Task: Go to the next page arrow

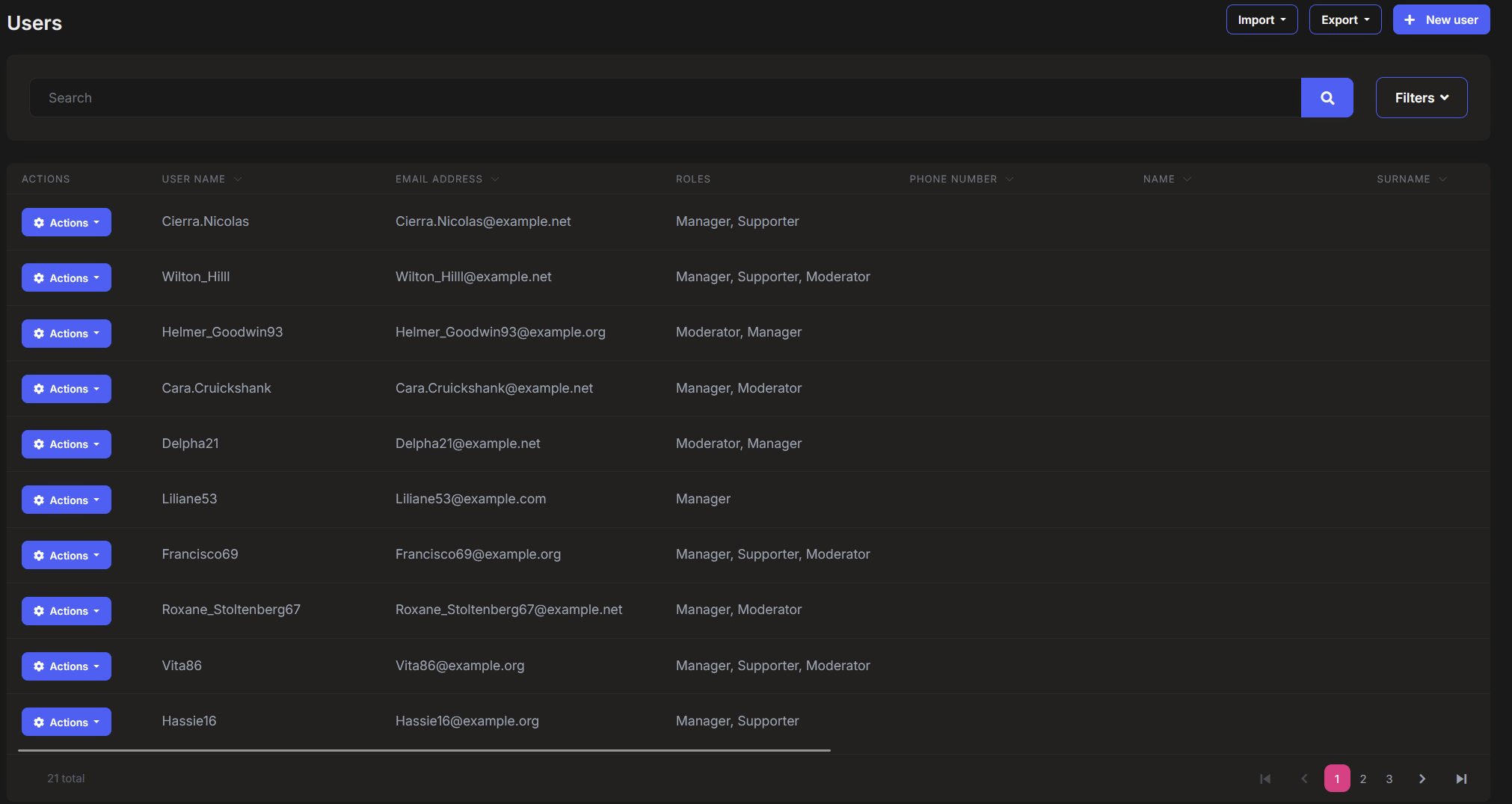Action: (x=1422, y=779)
